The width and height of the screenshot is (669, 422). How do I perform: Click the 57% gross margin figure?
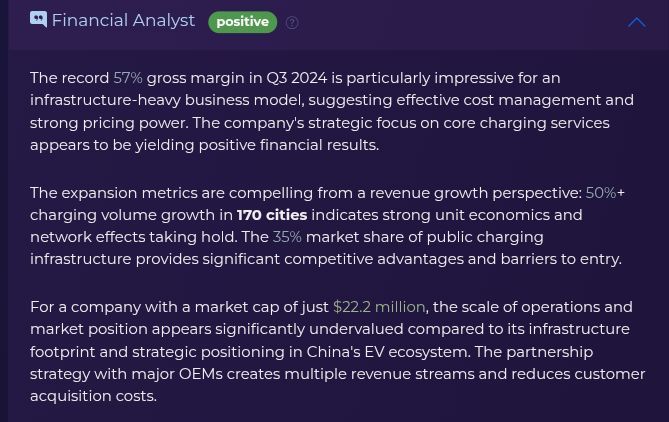(x=128, y=78)
